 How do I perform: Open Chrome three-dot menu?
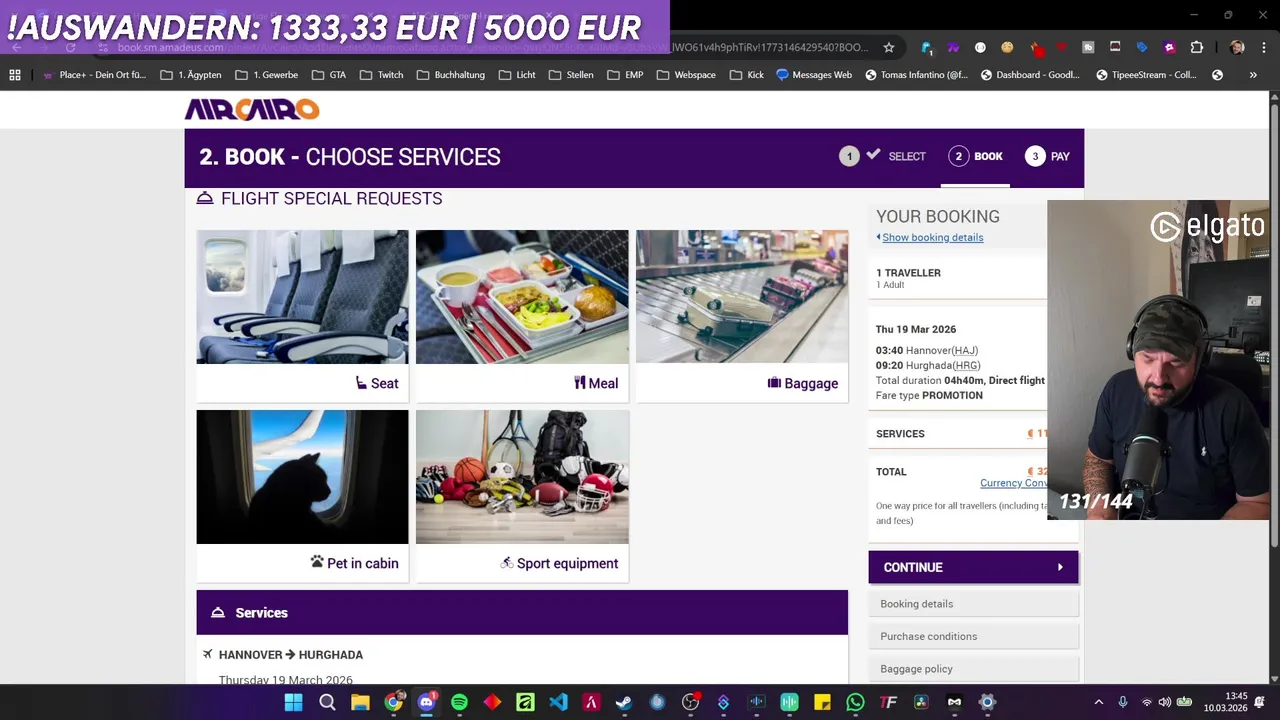click(x=1264, y=47)
